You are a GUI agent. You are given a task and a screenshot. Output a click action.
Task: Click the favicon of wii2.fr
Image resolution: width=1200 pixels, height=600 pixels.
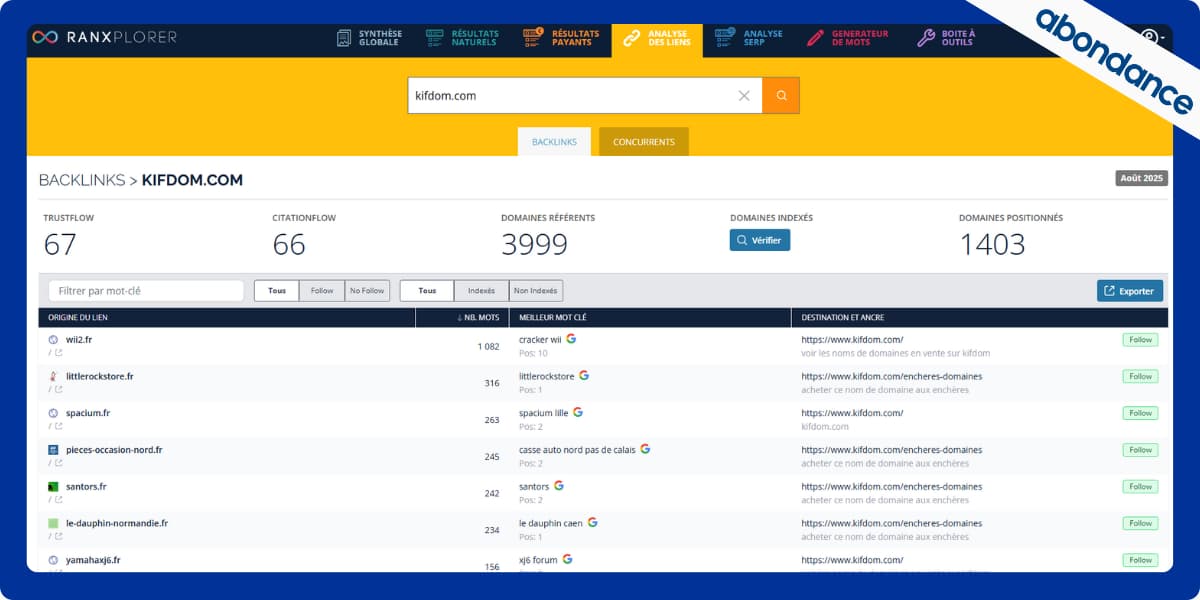pos(53,340)
